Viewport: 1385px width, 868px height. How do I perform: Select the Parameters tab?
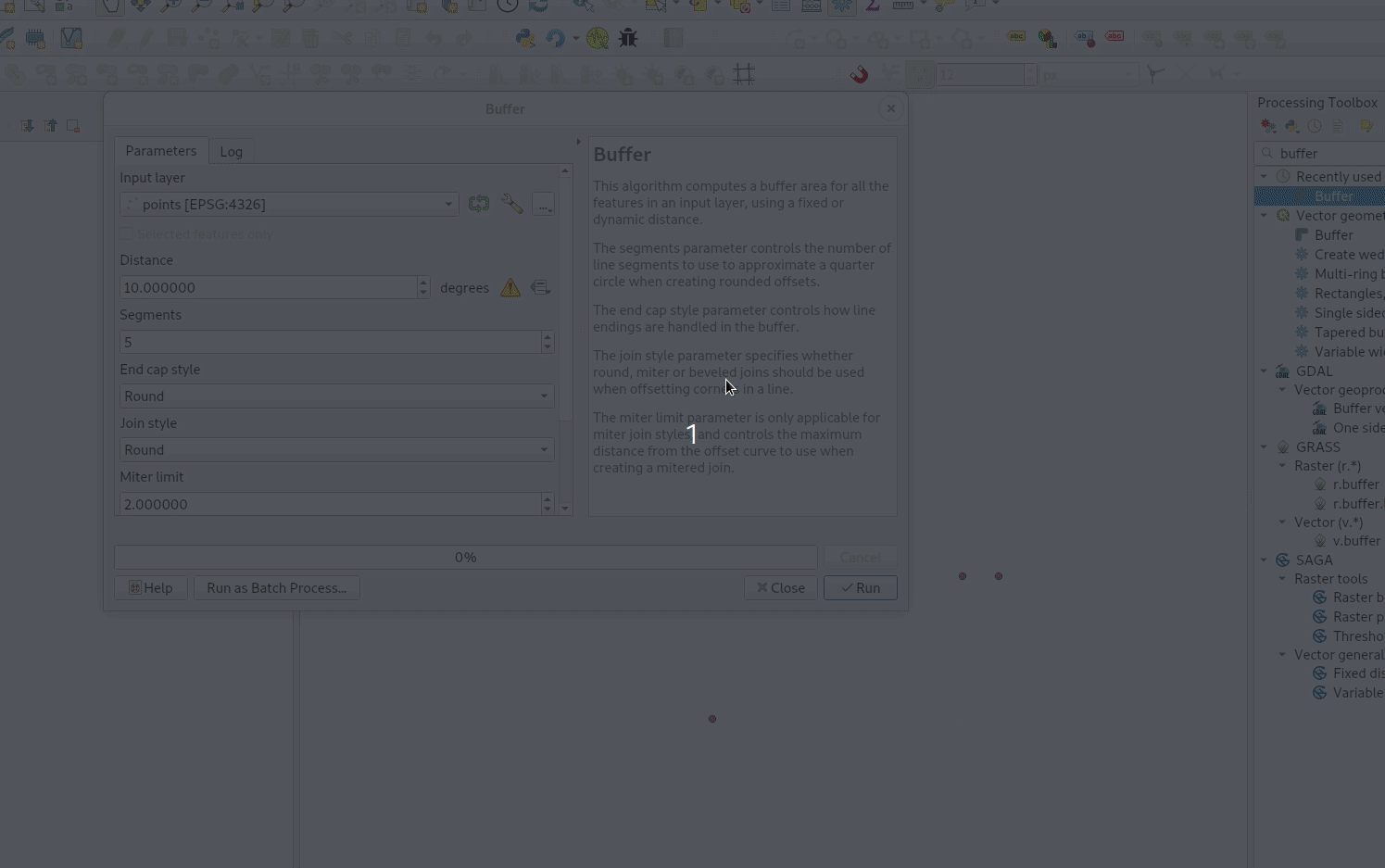(160, 151)
